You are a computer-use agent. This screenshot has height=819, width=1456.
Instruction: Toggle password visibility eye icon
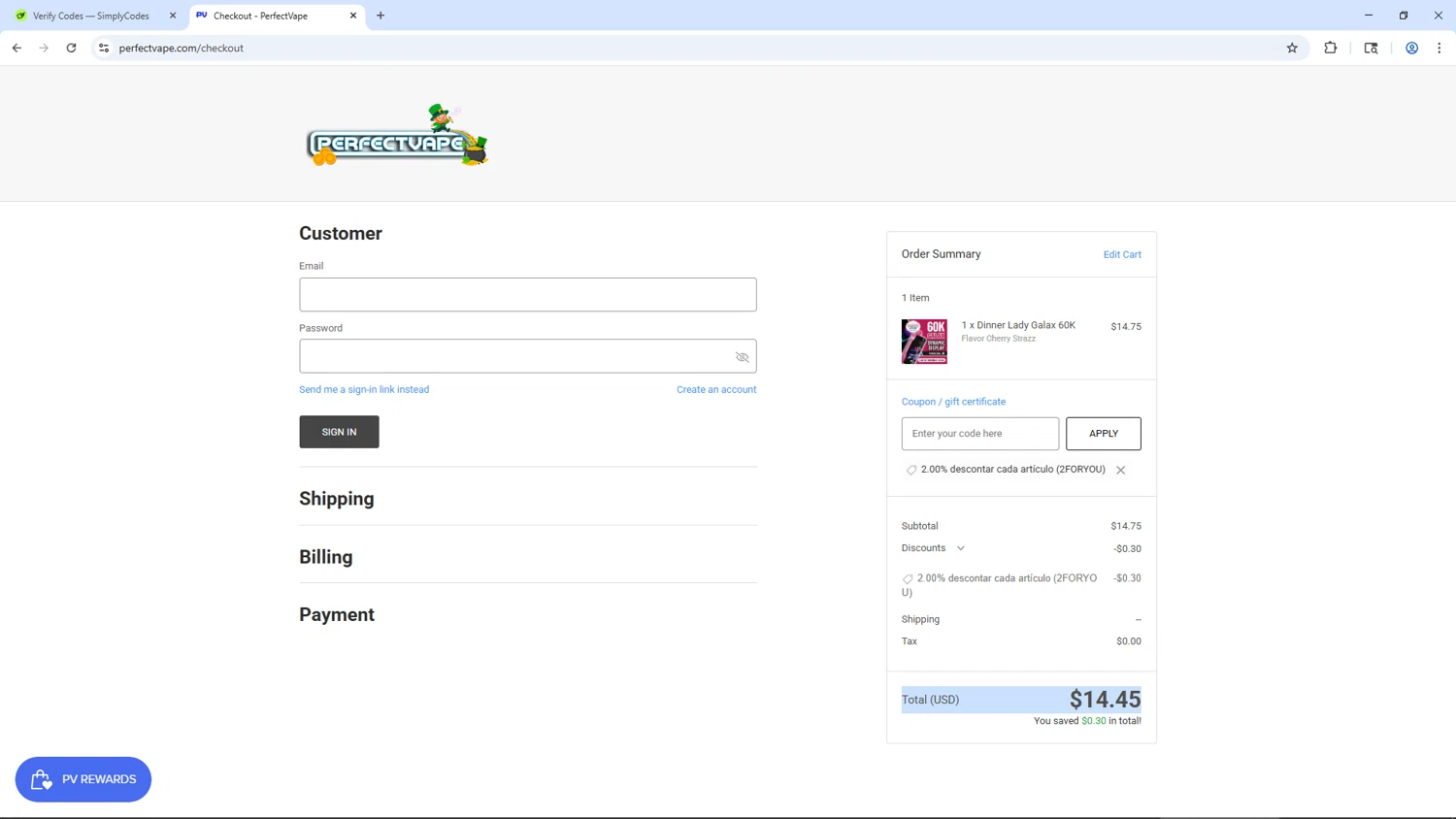click(x=743, y=357)
